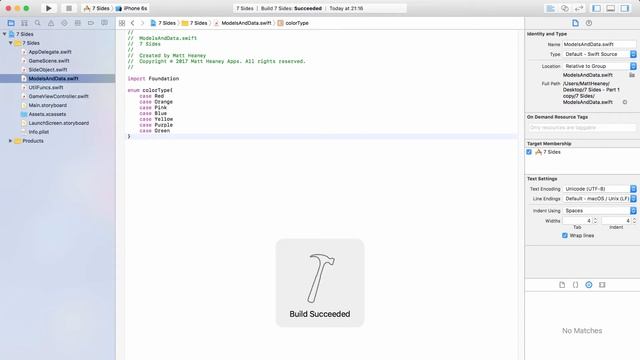This screenshot has height=360, width=640.
Task: Click 7 Sides project in jump bar
Action: 163,23
